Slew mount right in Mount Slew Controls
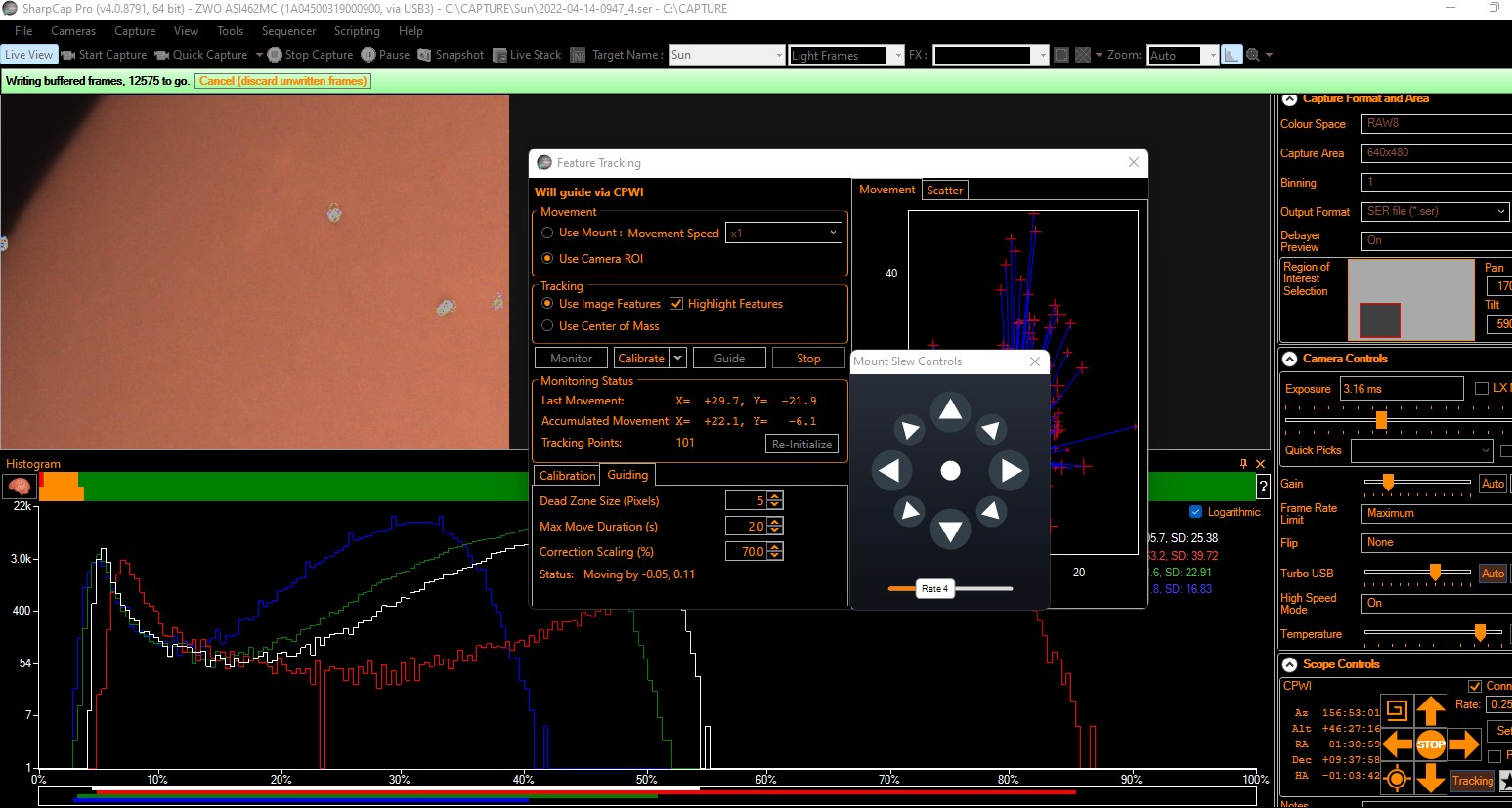This screenshot has width=1512, height=808. coord(1010,471)
